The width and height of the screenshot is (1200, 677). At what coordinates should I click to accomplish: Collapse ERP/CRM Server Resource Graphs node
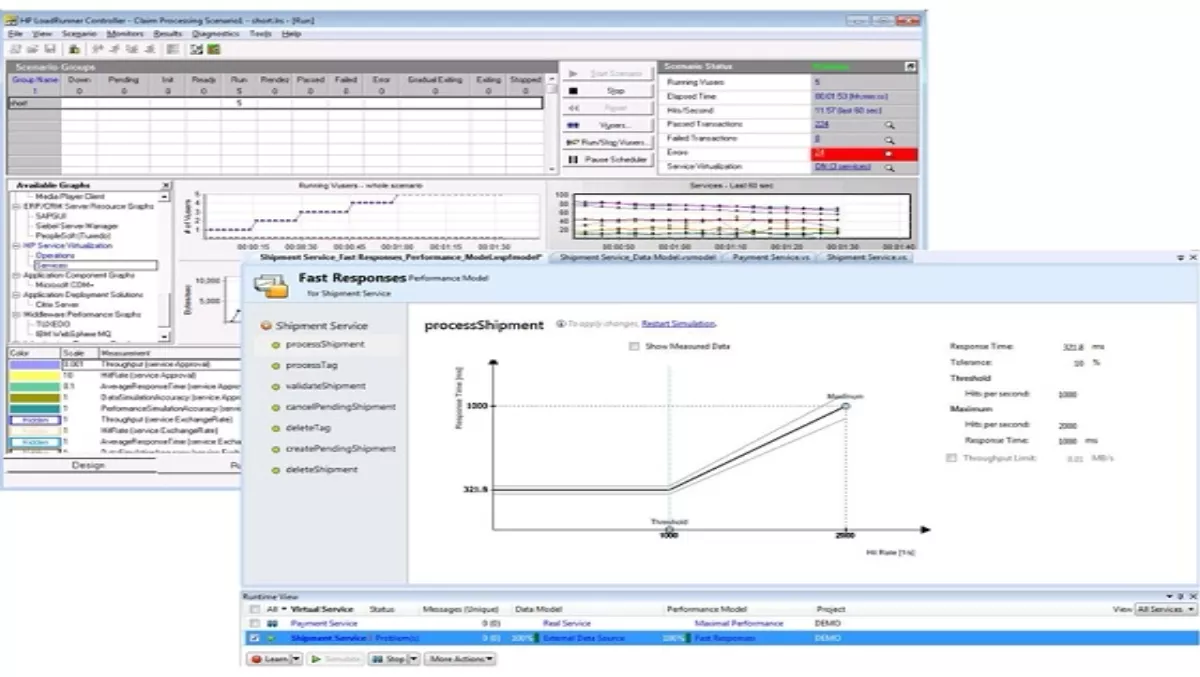16,206
